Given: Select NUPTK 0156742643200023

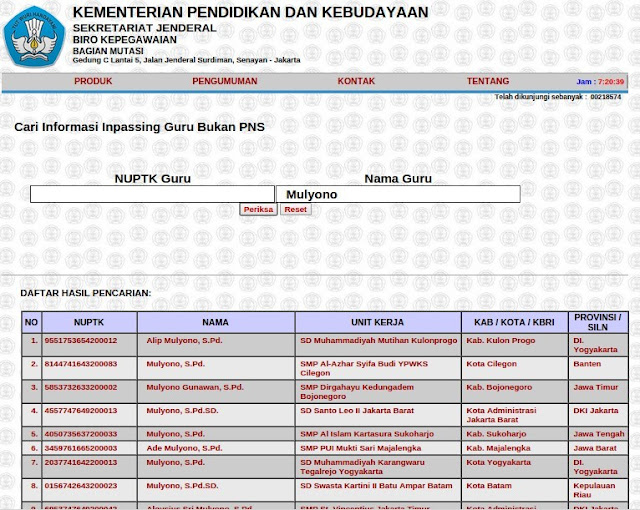Looking at the screenshot, I should coord(81,486).
